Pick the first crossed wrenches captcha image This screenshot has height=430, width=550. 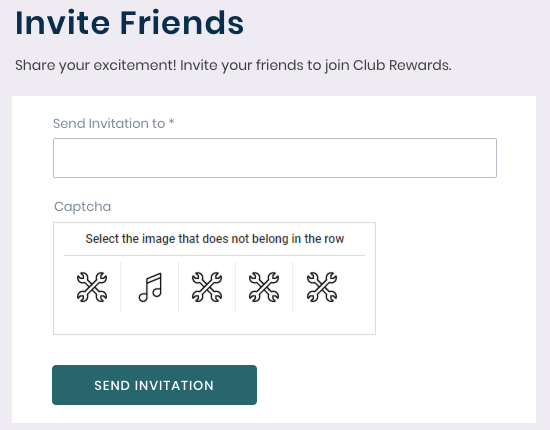(92, 287)
